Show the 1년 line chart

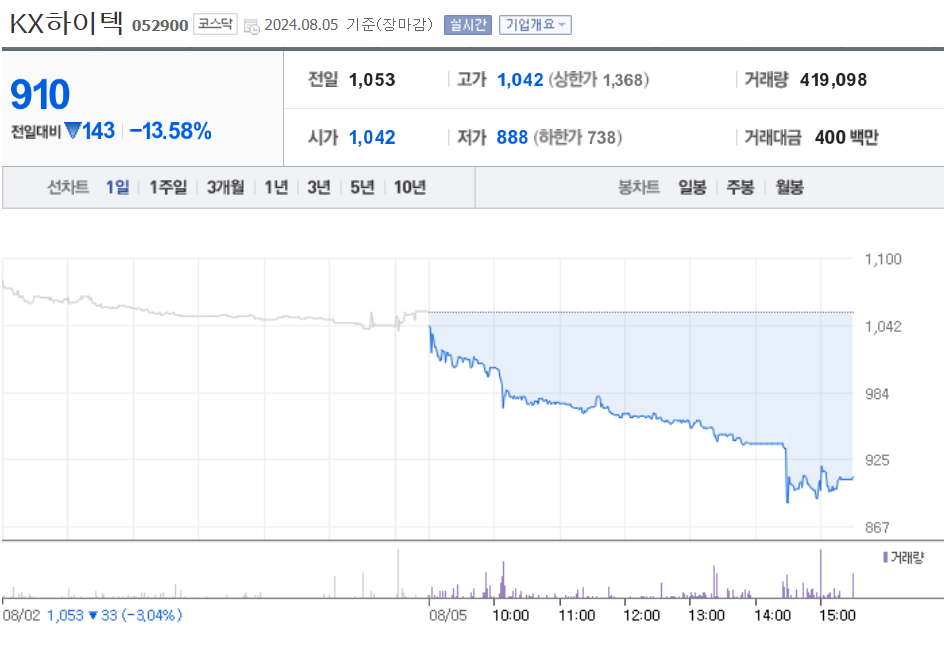coord(276,187)
